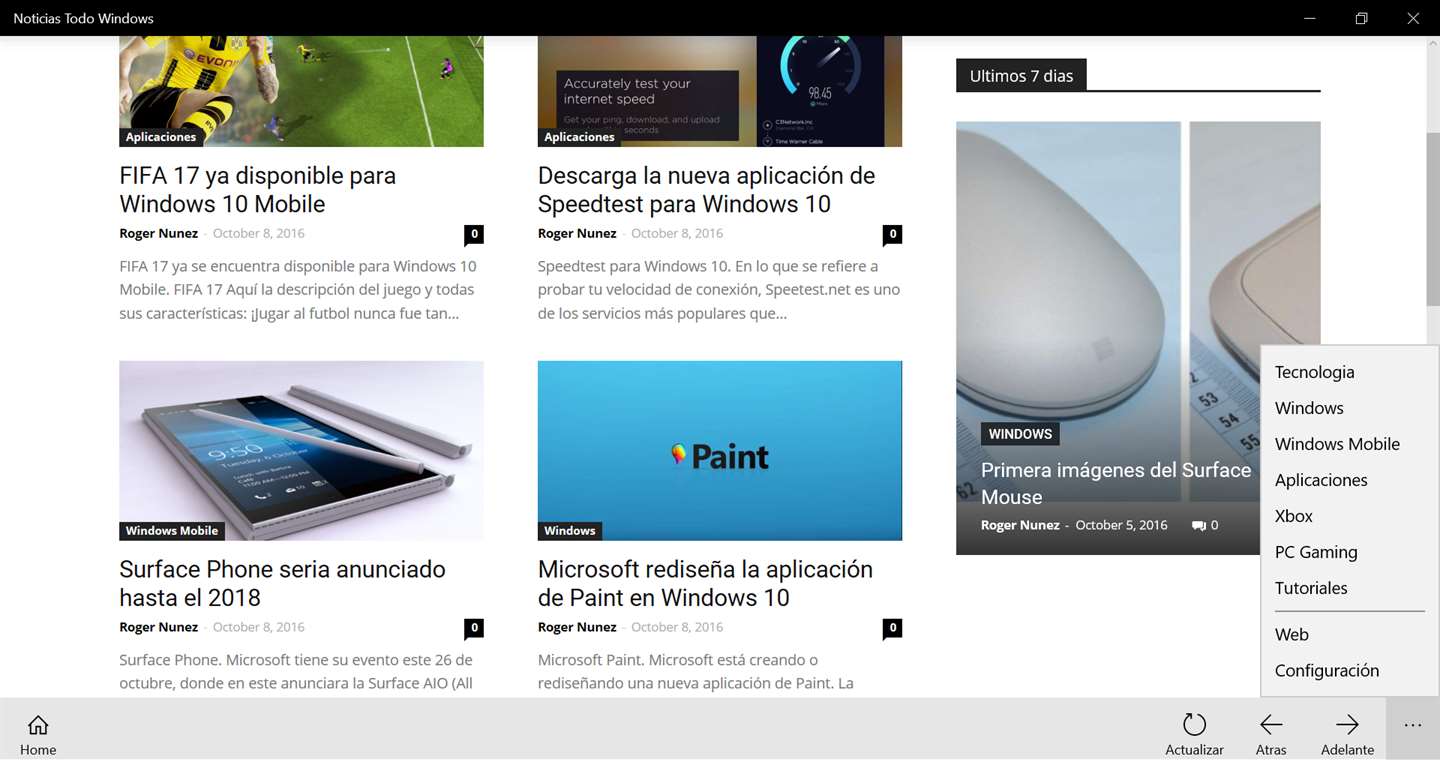Viewport: 1440px width, 760px height.
Task: Click date October 8, 2016 under FIFA 17
Action: pyautogui.click(x=259, y=233)
